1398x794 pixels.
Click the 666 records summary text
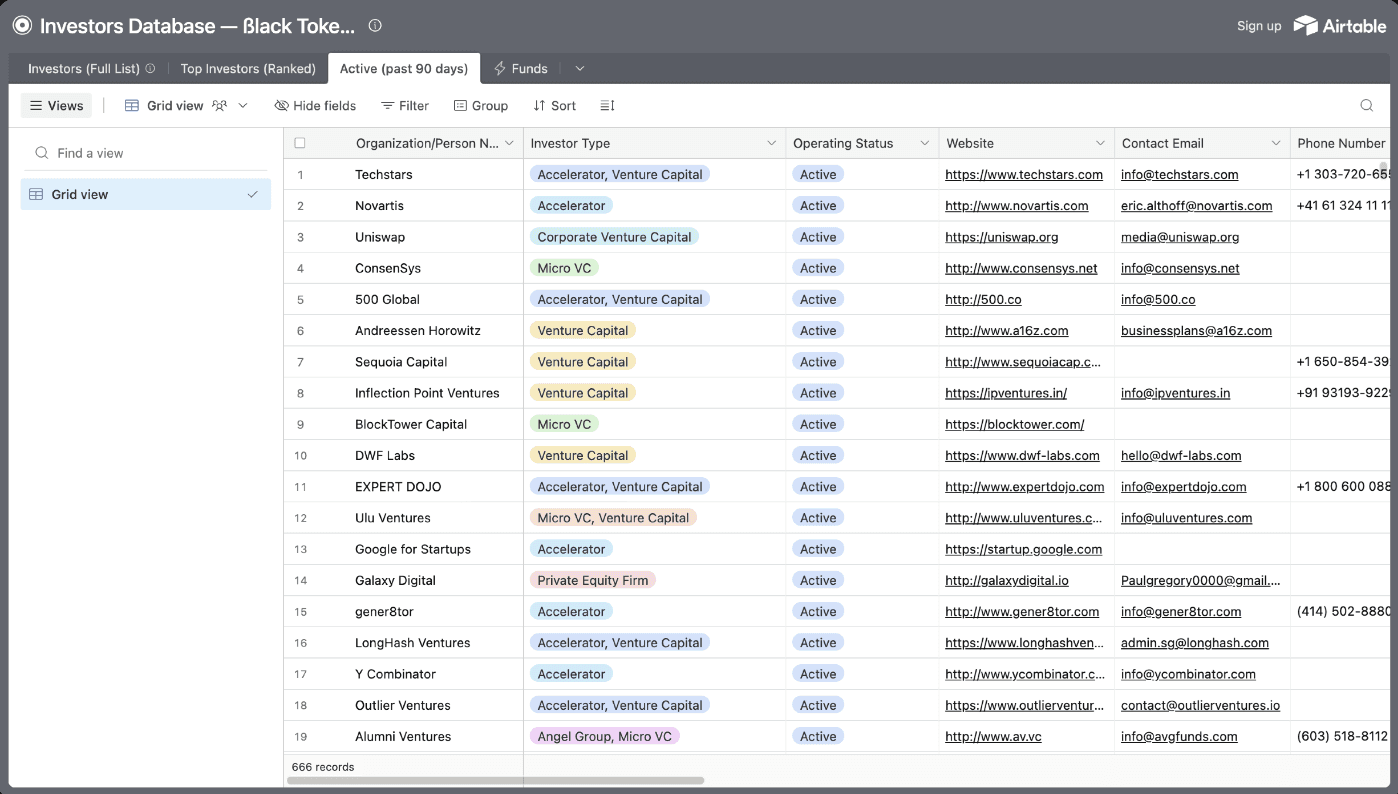point(323,767)
